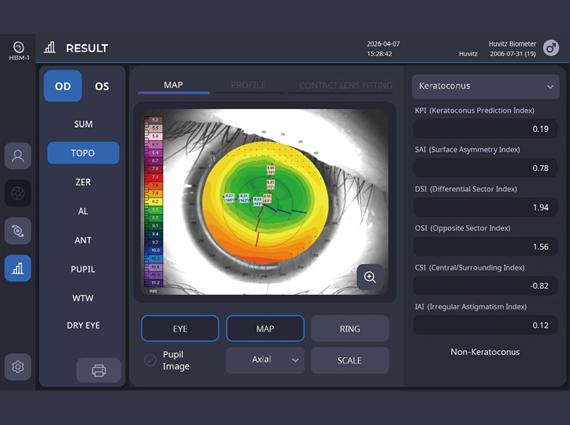
Task: Click the IAI (Irregular Astigmatism Index) label
Action: (x=471, y=307)
